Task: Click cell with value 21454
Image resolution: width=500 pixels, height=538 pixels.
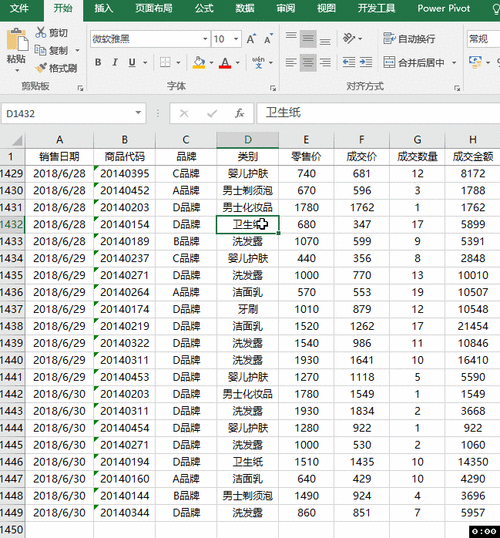Action: pos(473,326)
